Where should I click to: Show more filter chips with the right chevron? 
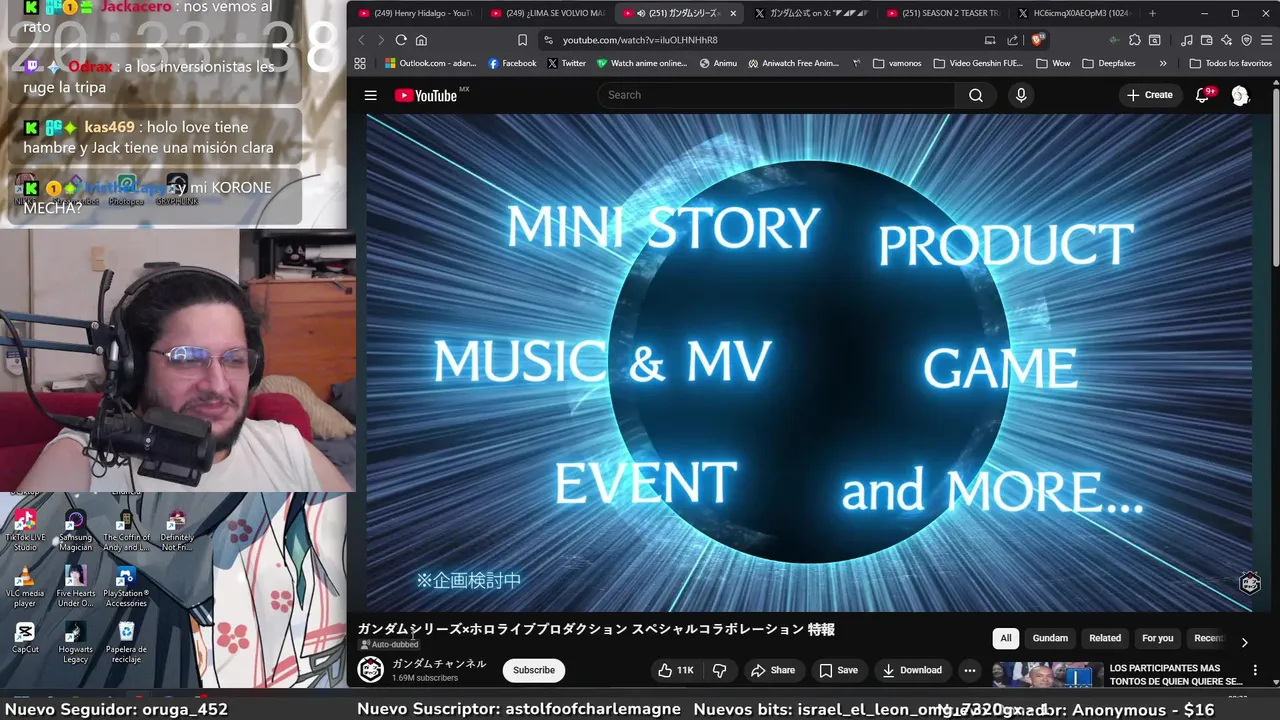click(x=1244, y=642)
